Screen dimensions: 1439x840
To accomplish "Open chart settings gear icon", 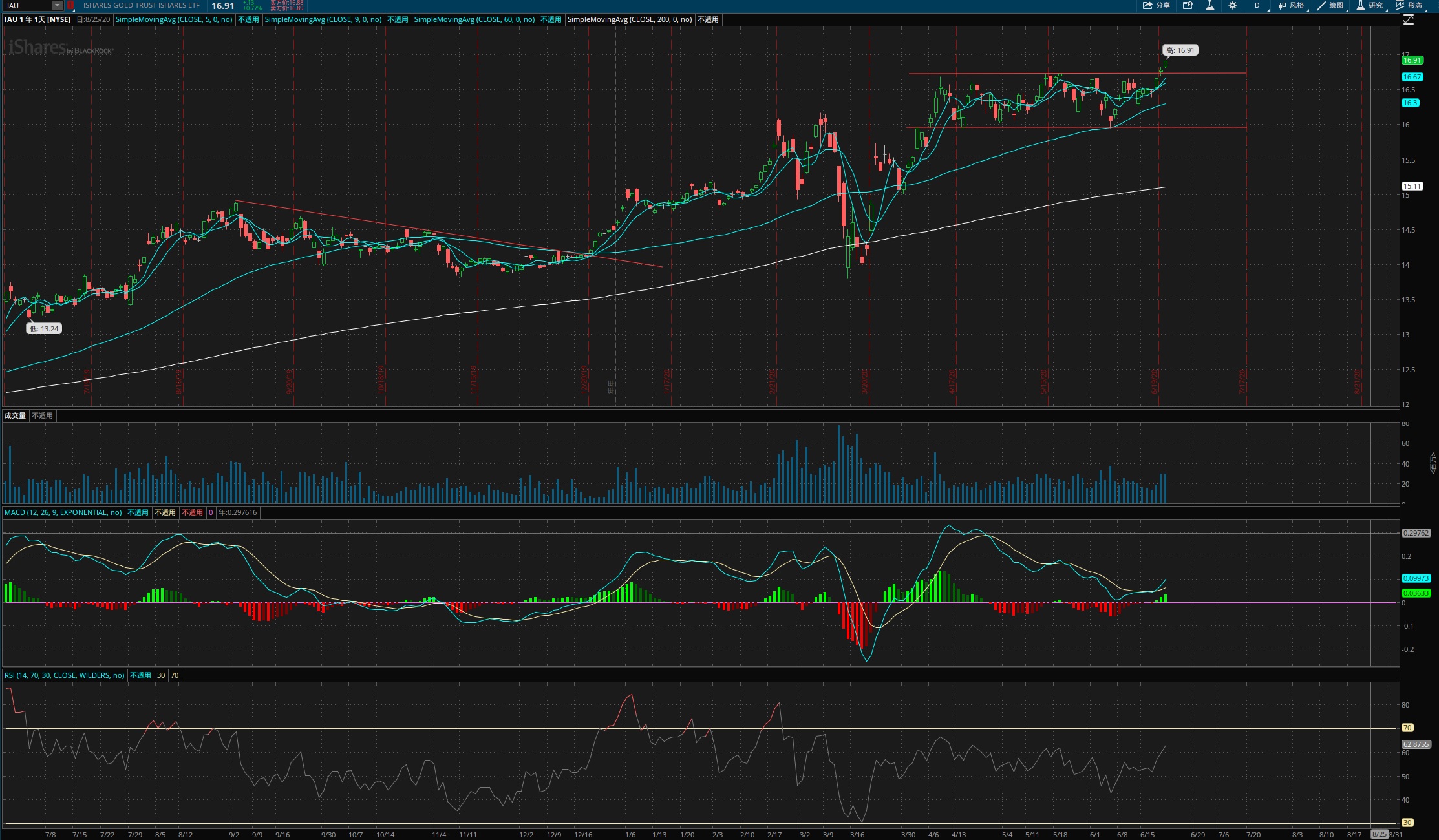I will (x=1233, y=5).
